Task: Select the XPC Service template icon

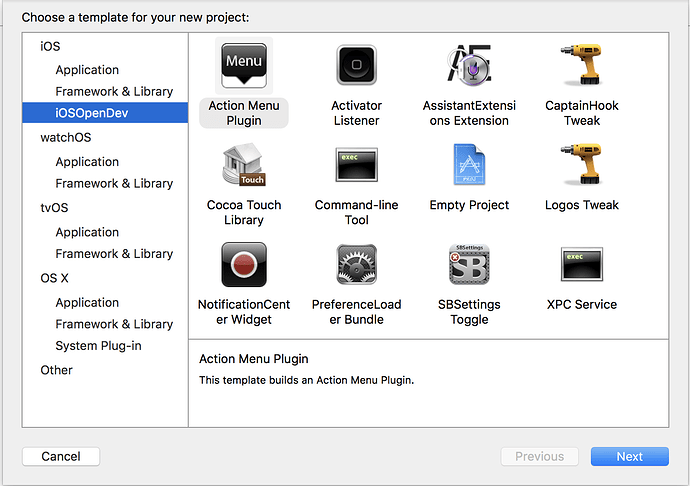Action: [x=582, y=264]
